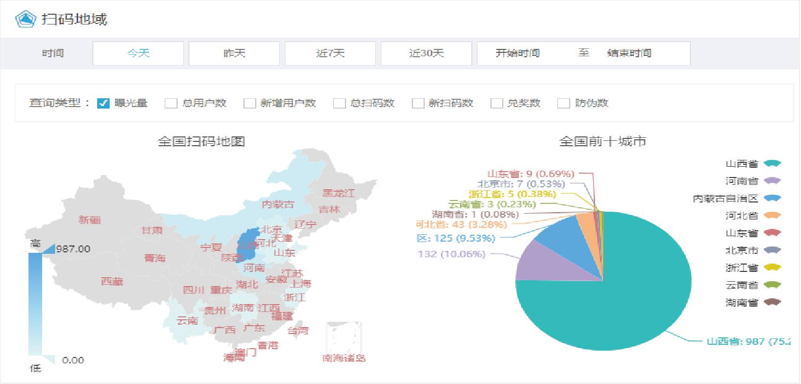The image size is (801, 384).
Task: Tick the 总扫码数 checkbox
Action: coord(339,103)
